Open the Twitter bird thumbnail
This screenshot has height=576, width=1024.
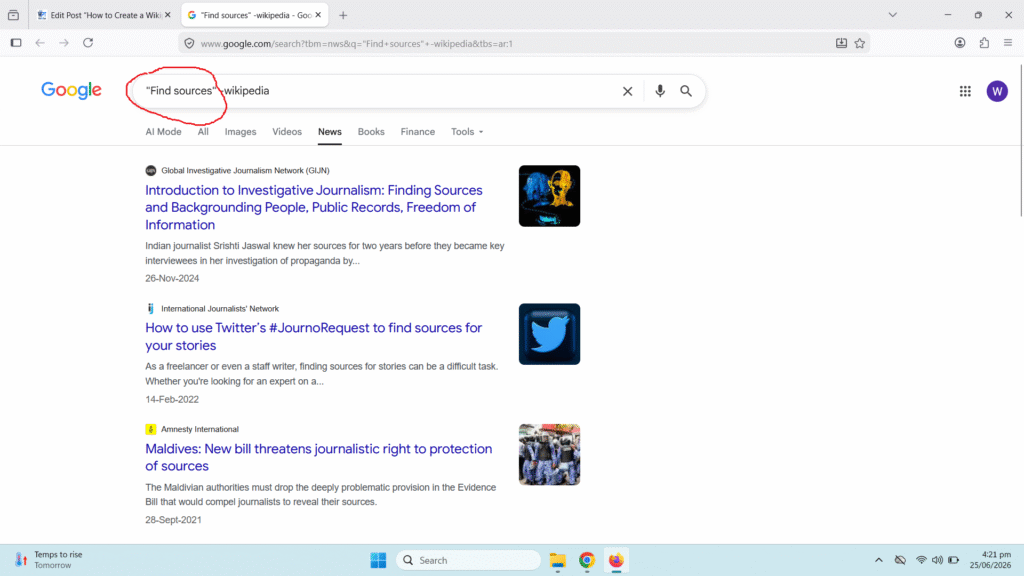pyautogui.click(x=549, y=334)
